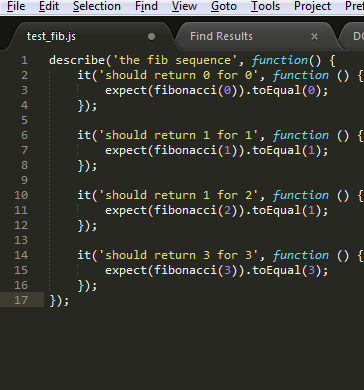Click the 'should return 0 for 0' string
The image size is (364, 390).
click(182, 75)
